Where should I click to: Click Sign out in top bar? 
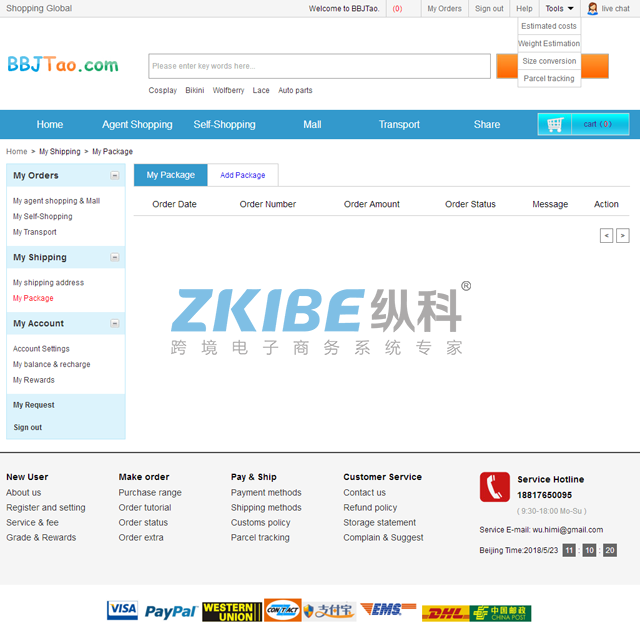[489, 9]
